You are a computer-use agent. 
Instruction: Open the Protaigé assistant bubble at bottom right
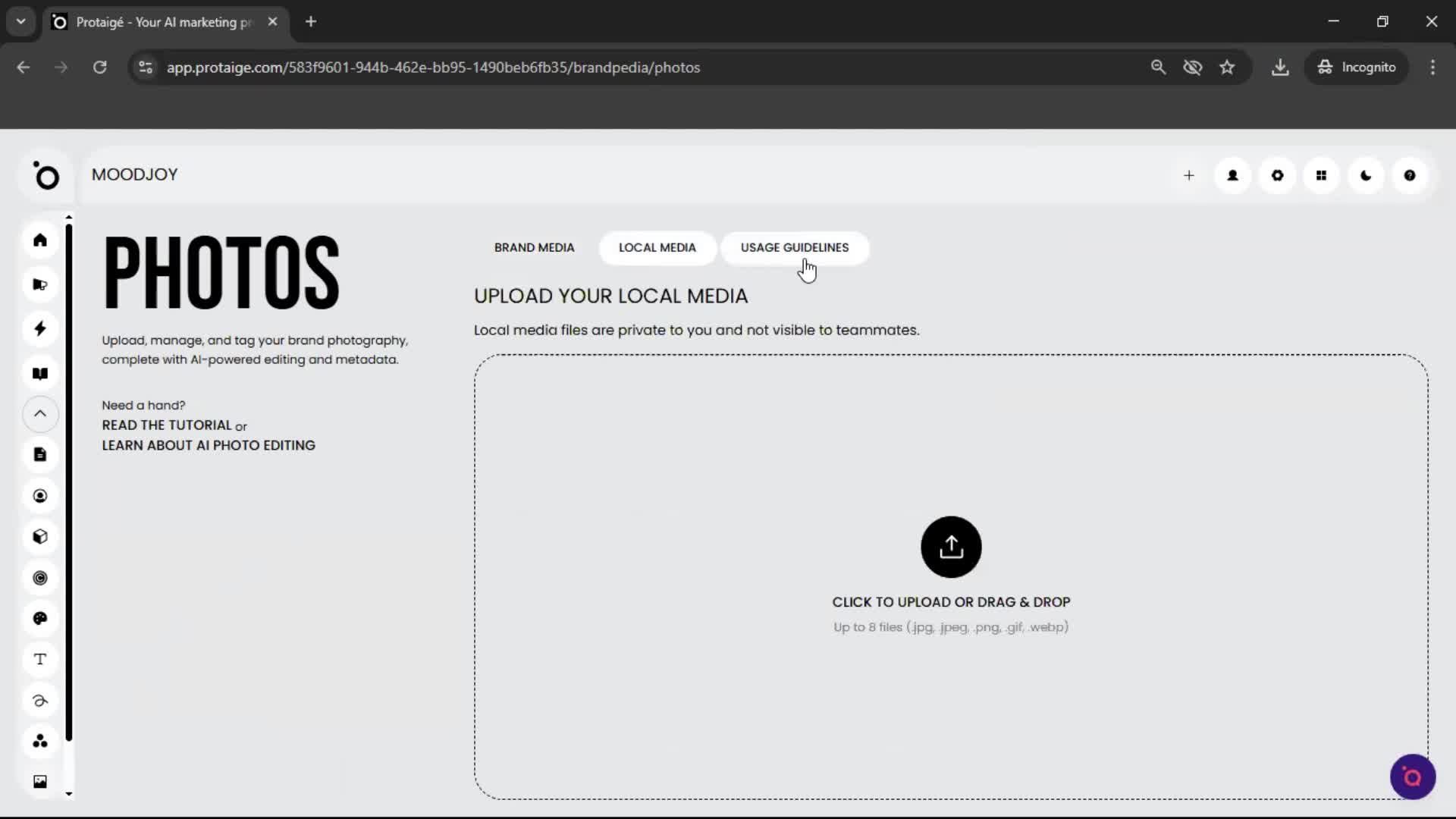[x=1412, y=777]
